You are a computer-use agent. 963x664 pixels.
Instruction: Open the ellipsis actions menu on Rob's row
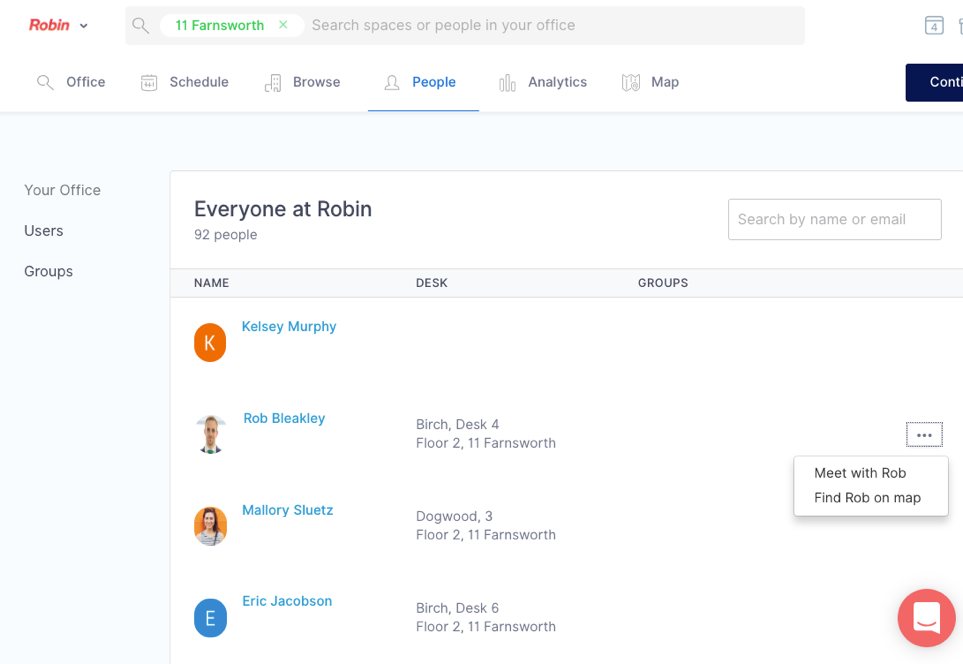(923, 433)
